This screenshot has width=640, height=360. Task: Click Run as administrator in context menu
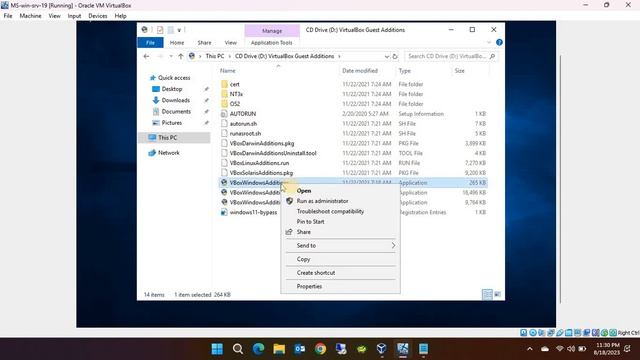tap(322, 201)
